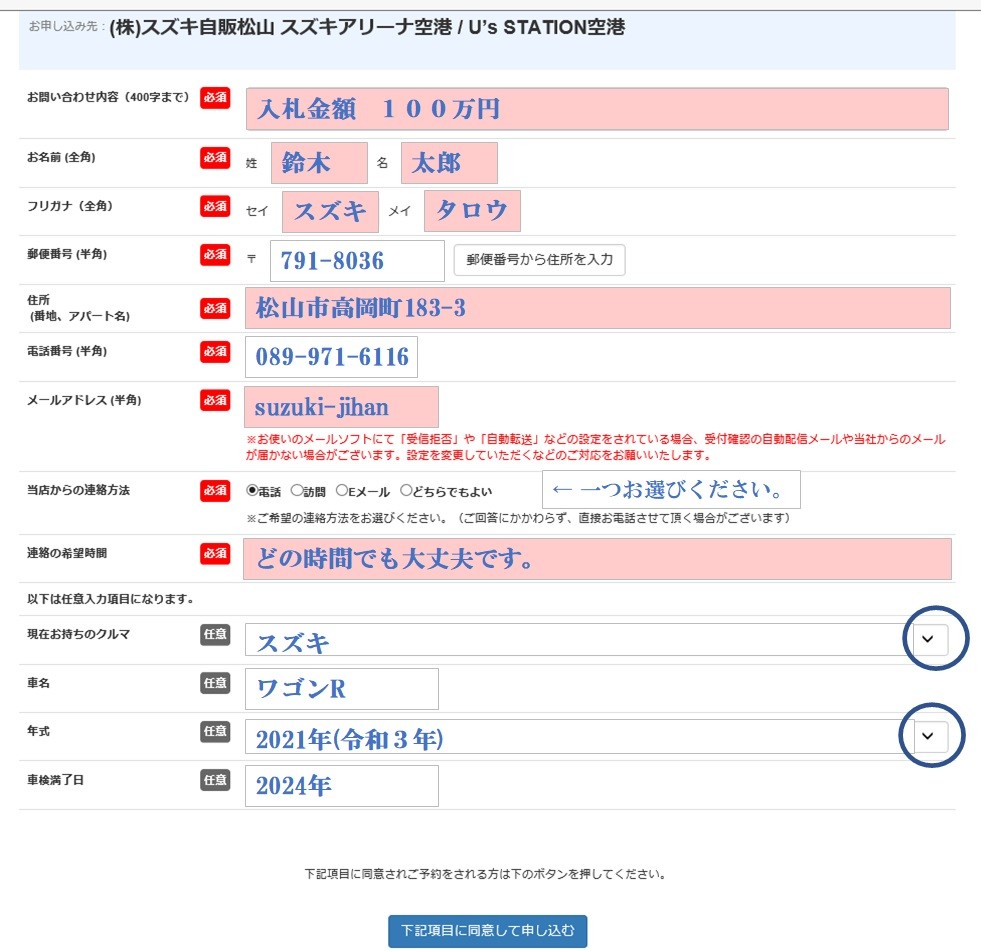This screenshot has height=951, width=981.
Task: Click the メールアドレス input field
Action: [x=341, y=407]
